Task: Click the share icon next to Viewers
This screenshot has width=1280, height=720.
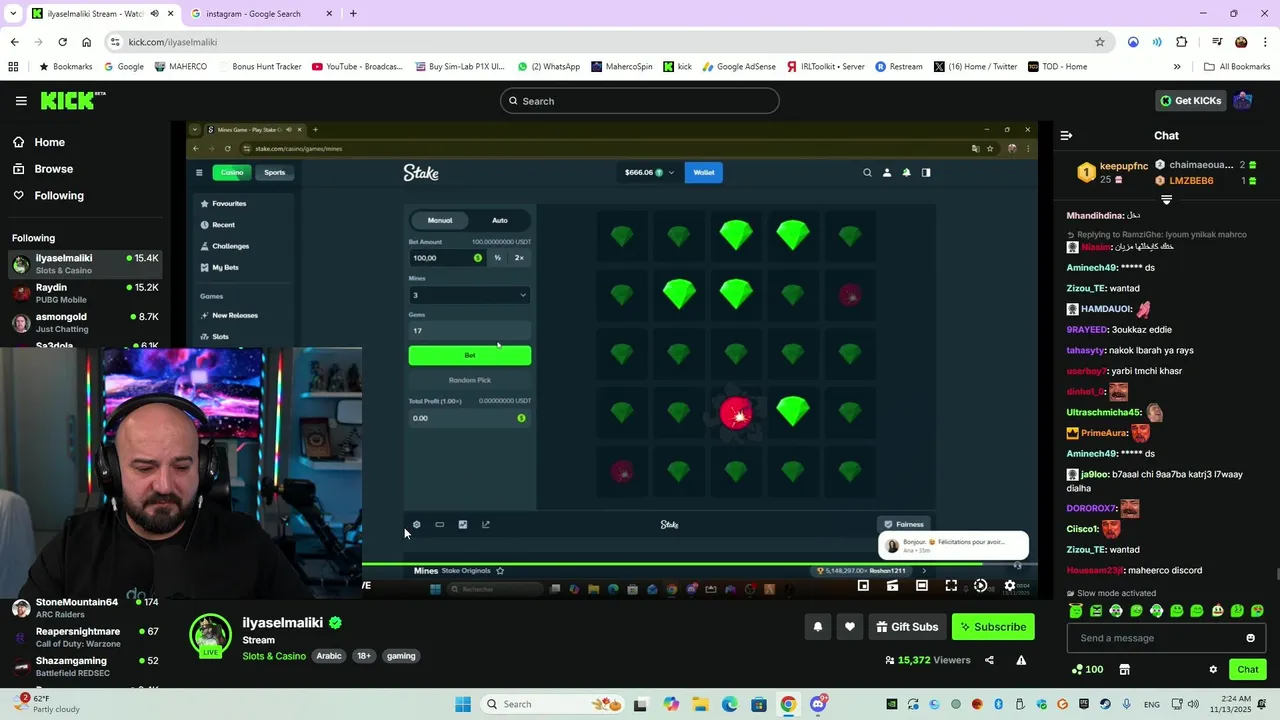Action: point(989,660)
